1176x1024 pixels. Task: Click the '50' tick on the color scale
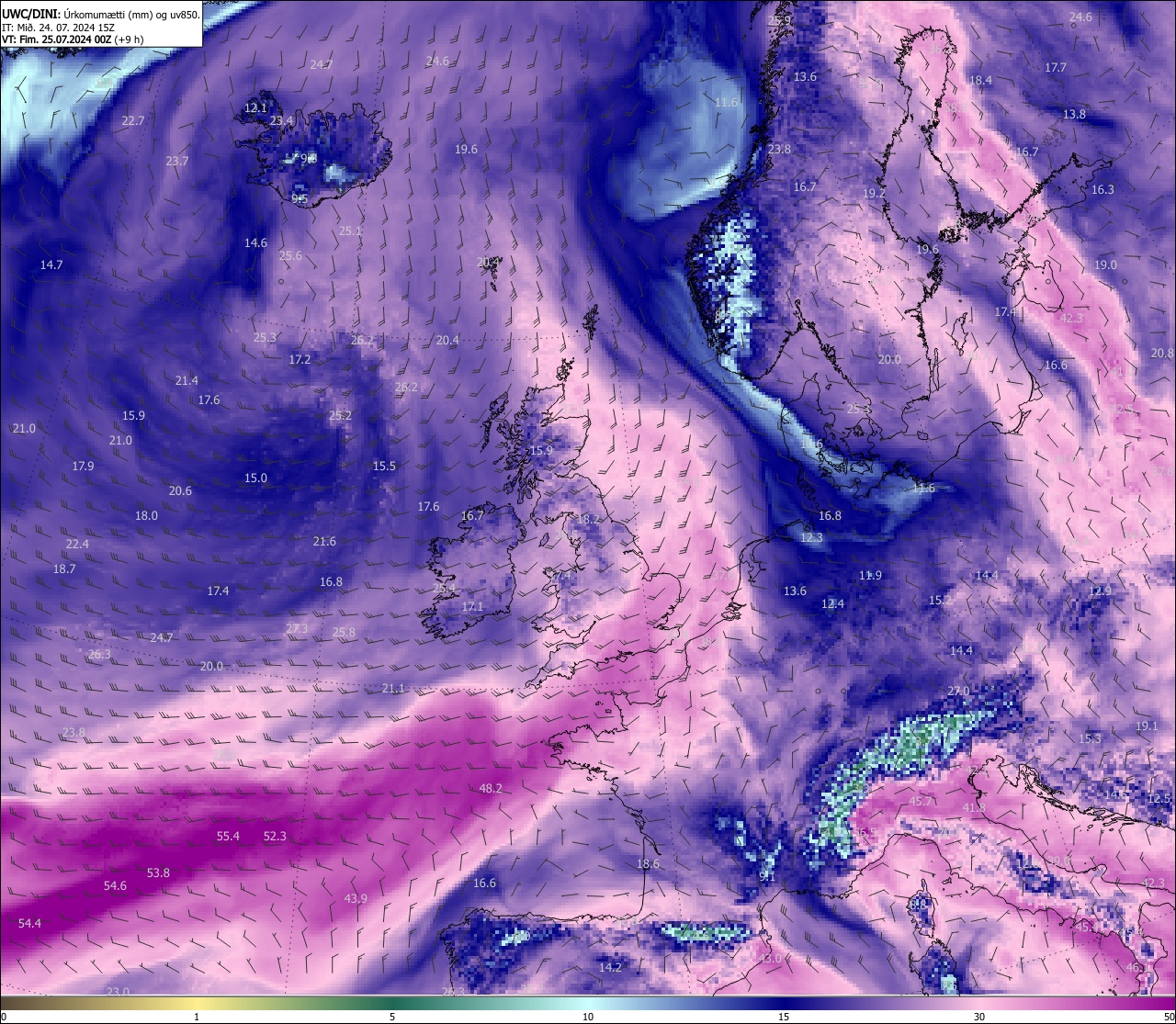click(x=1169, y=1017)
